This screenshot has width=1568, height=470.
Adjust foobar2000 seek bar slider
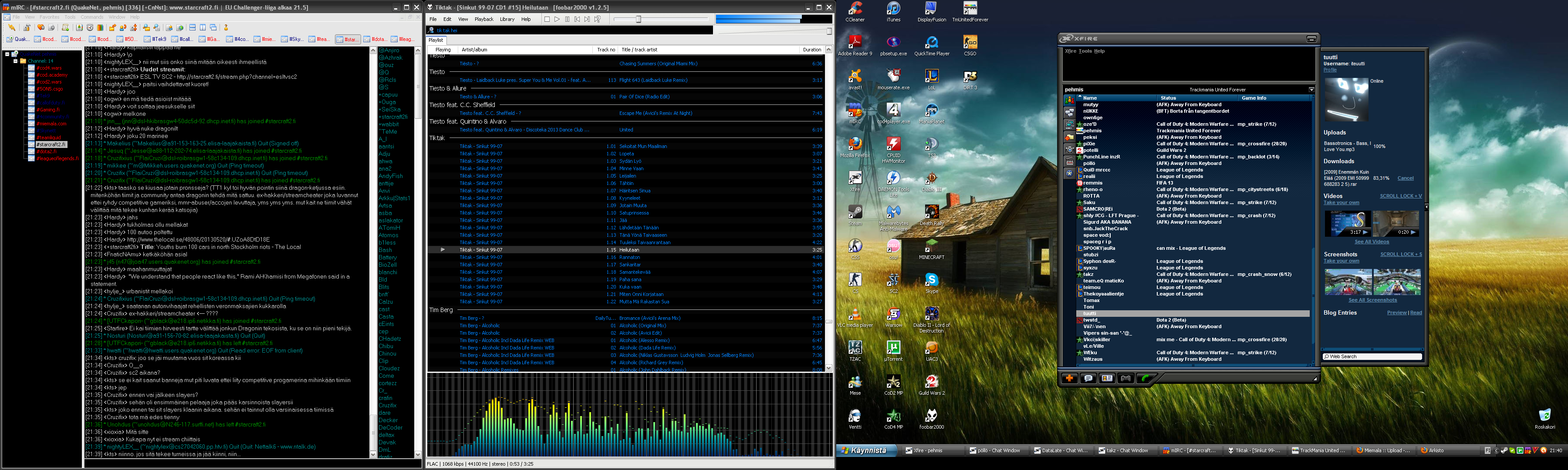(639, 20)
